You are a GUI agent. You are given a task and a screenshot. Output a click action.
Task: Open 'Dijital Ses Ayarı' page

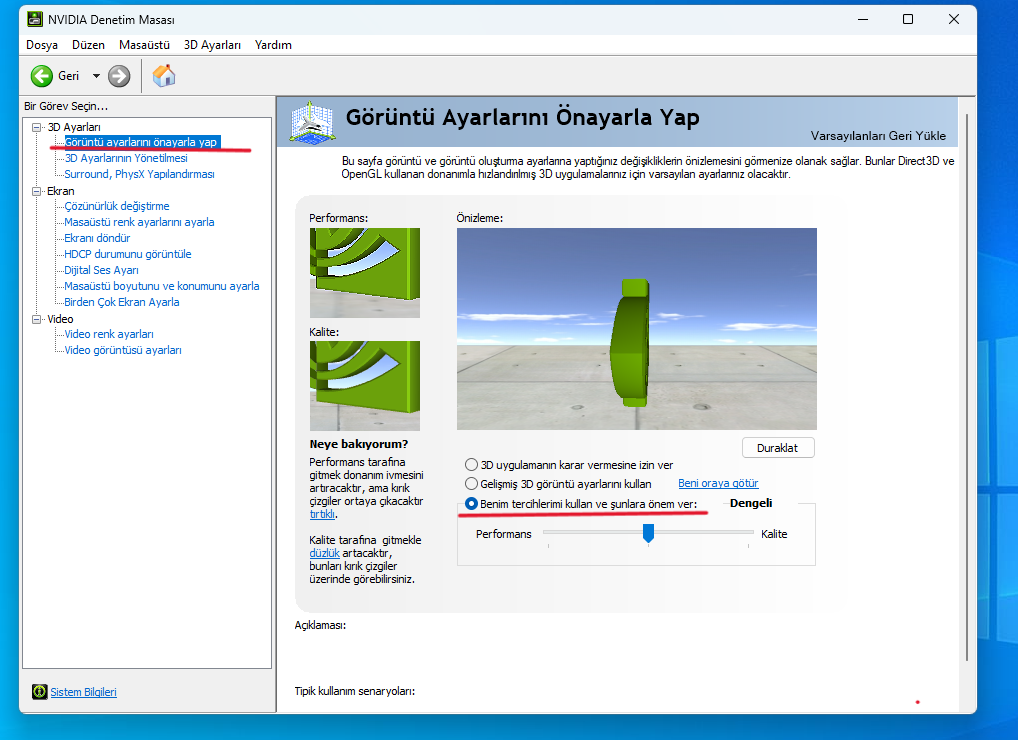tap(101, 270)
